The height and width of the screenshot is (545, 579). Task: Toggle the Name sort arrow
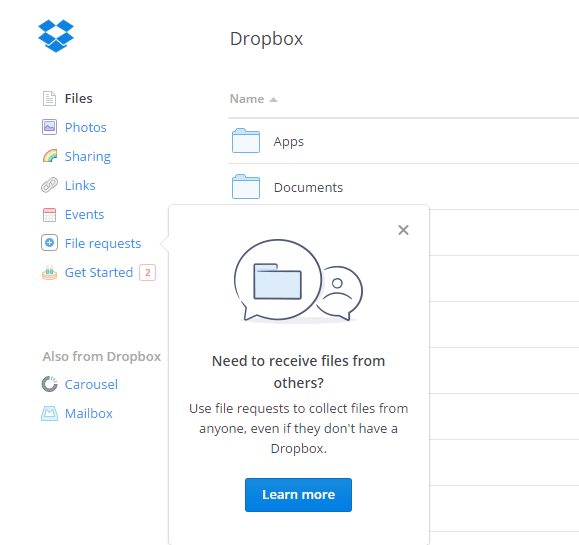coord(273,100)
